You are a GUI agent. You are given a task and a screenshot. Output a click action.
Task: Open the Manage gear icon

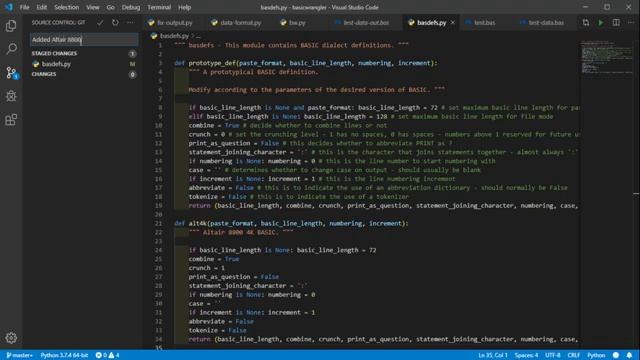pos(11,338)
